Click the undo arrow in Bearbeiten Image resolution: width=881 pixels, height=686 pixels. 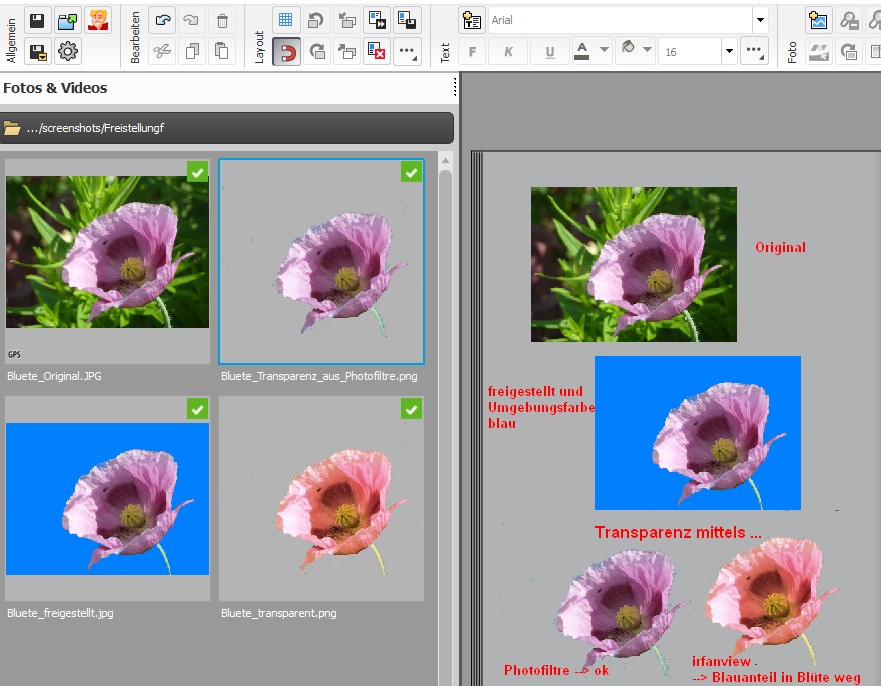[x=163, y=20]
